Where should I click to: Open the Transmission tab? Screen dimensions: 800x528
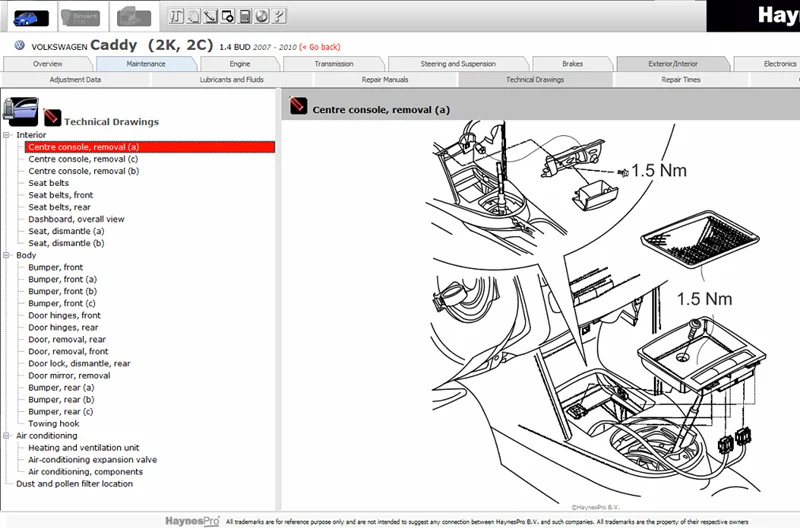[x=334, y=64]
